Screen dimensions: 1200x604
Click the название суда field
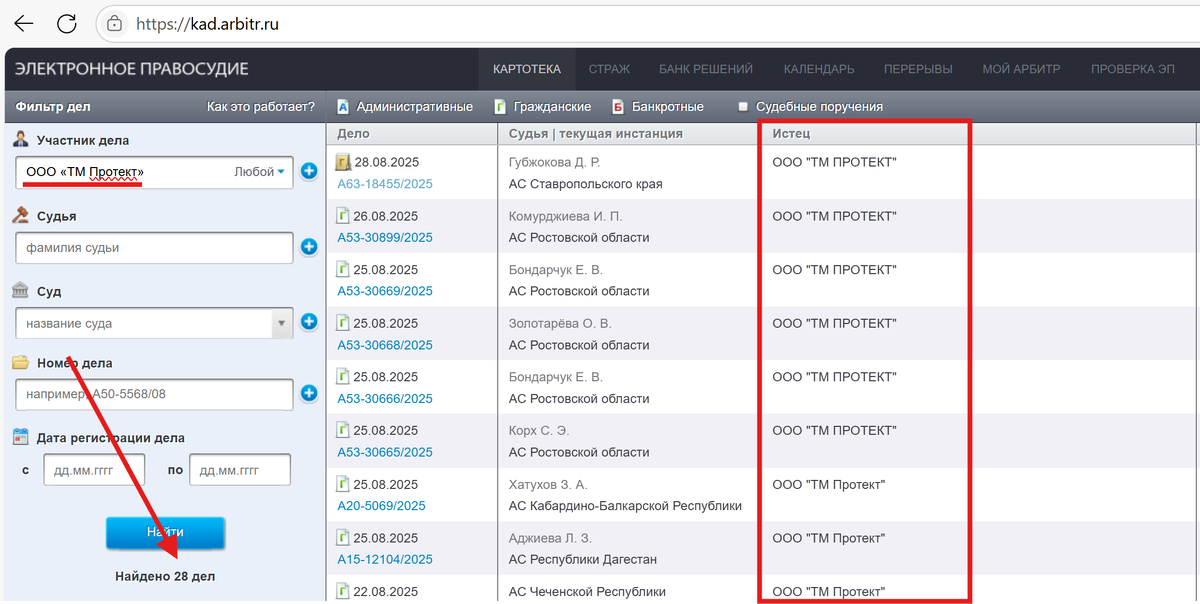(144, 323)
